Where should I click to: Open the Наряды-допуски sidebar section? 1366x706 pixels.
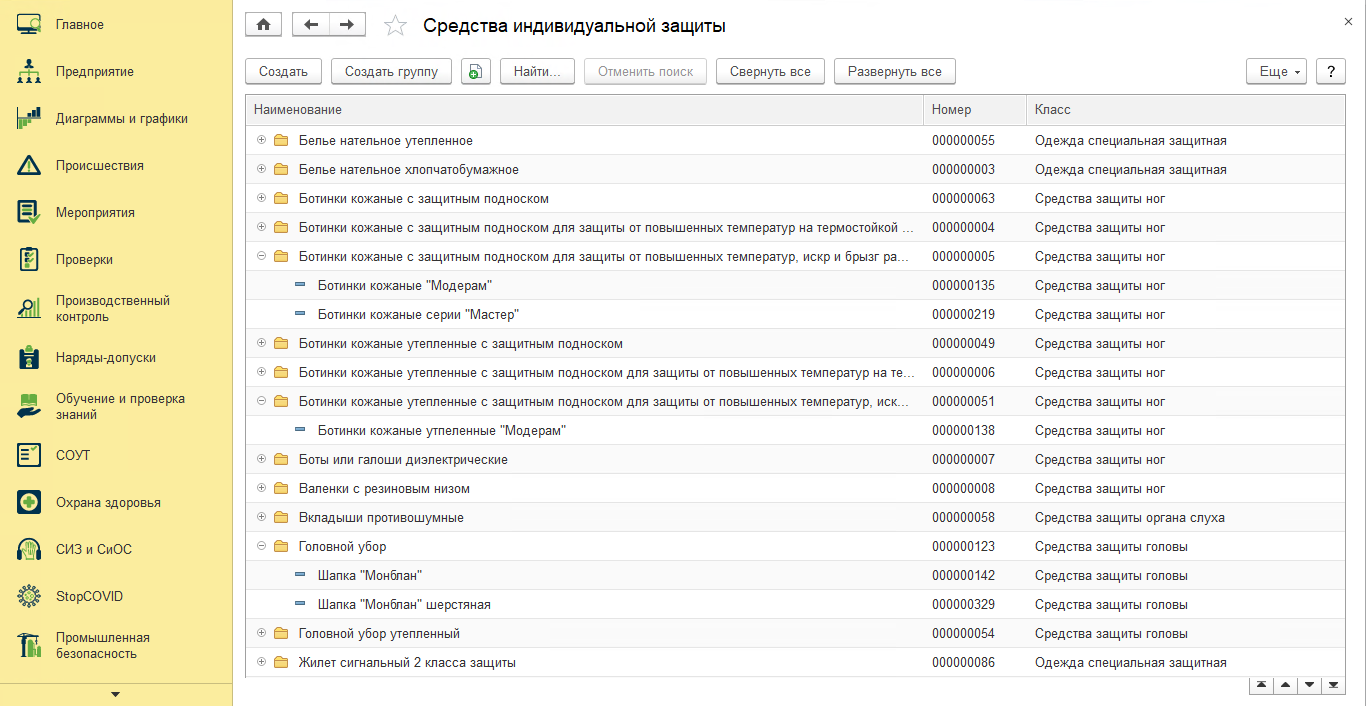(105, 358)
